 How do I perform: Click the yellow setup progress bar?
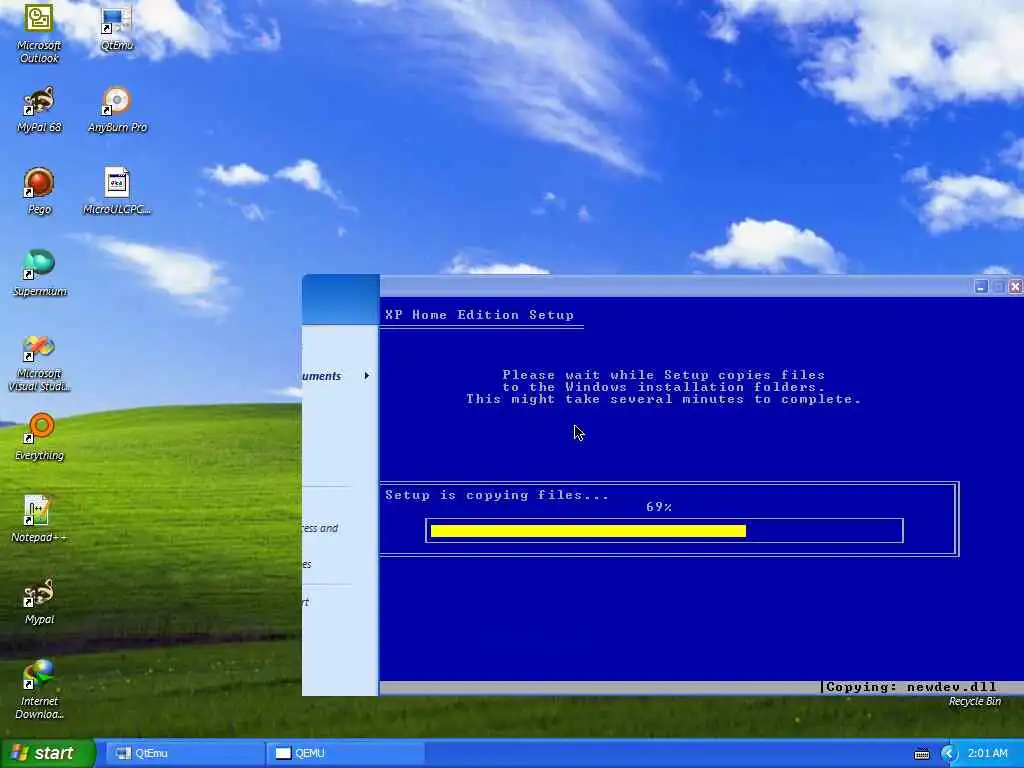click(x=588, y=531)
